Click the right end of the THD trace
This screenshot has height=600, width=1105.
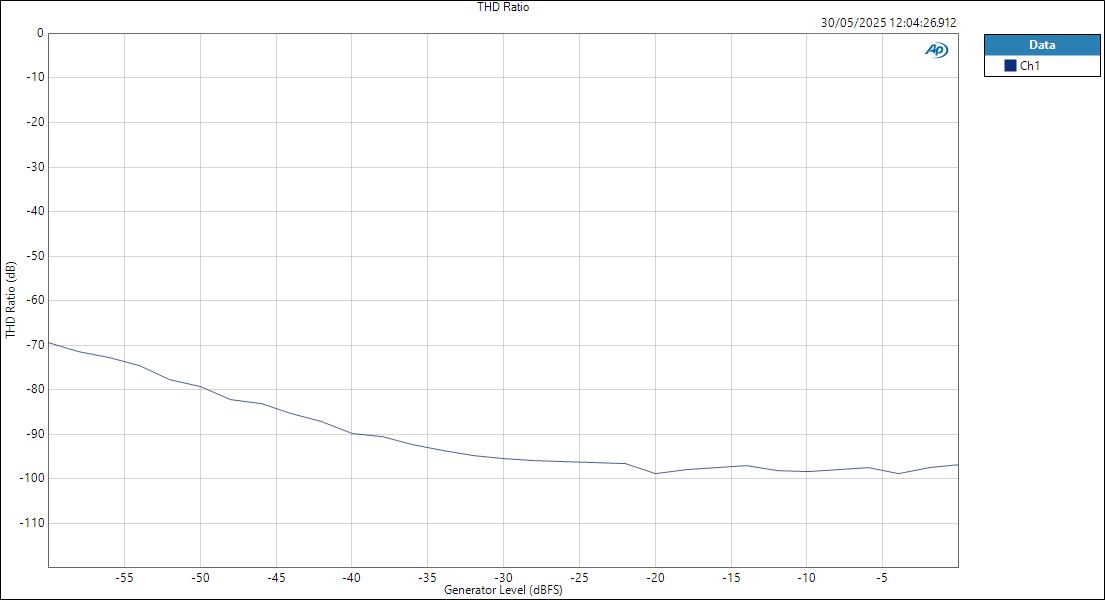coord(958,463)
